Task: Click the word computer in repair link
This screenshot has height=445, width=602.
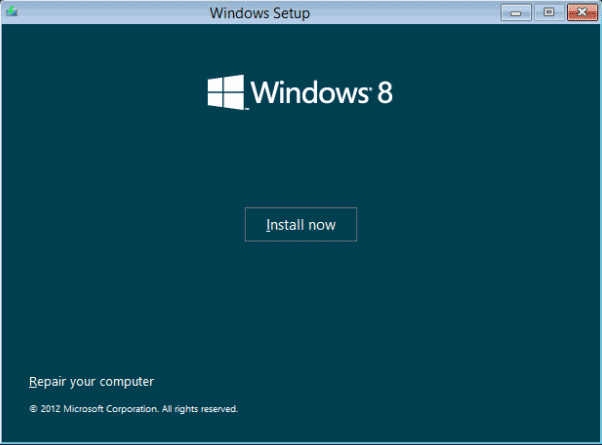Action: click(128, 381)
